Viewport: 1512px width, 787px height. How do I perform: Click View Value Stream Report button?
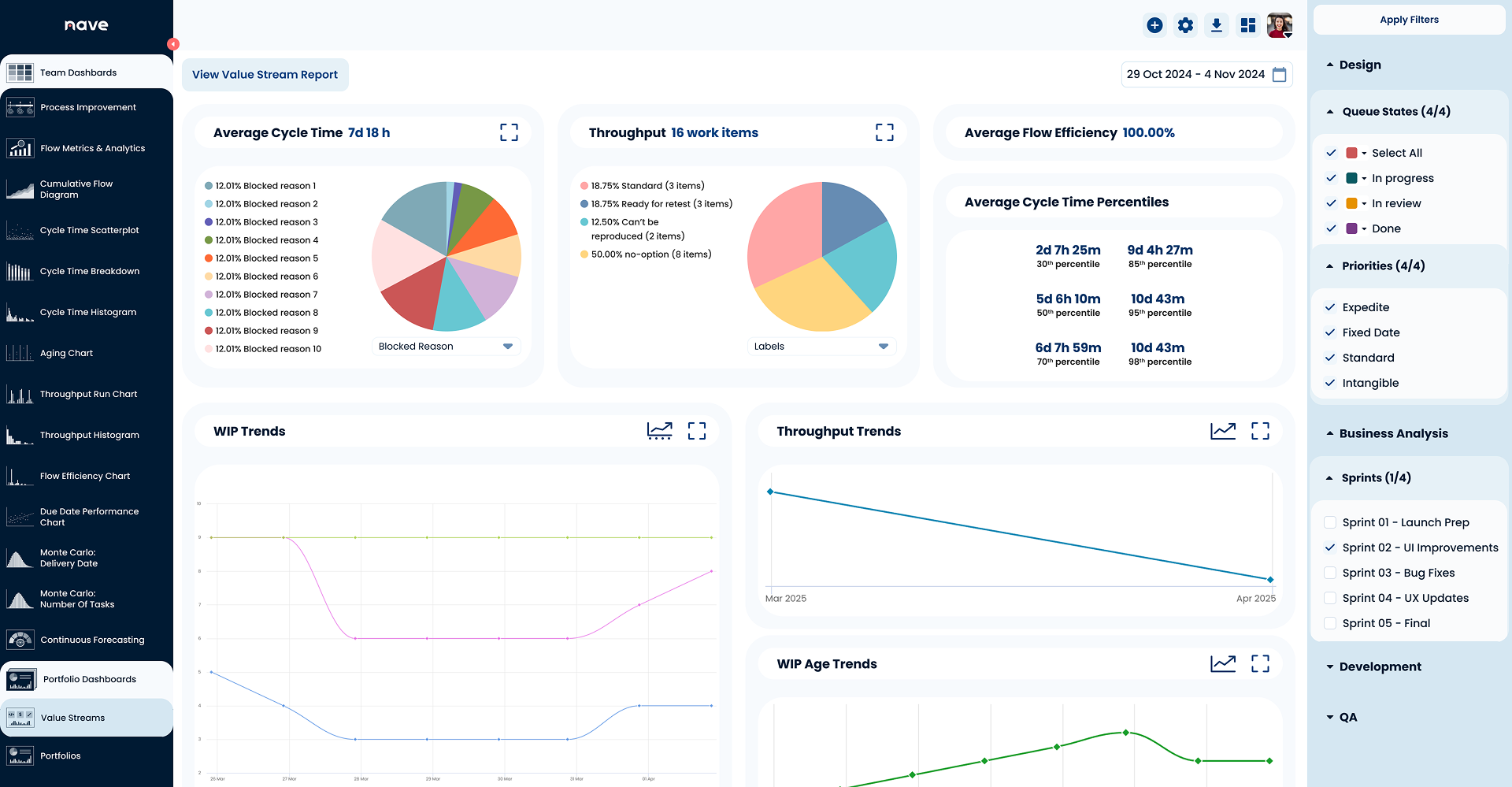tap(265, 75)
